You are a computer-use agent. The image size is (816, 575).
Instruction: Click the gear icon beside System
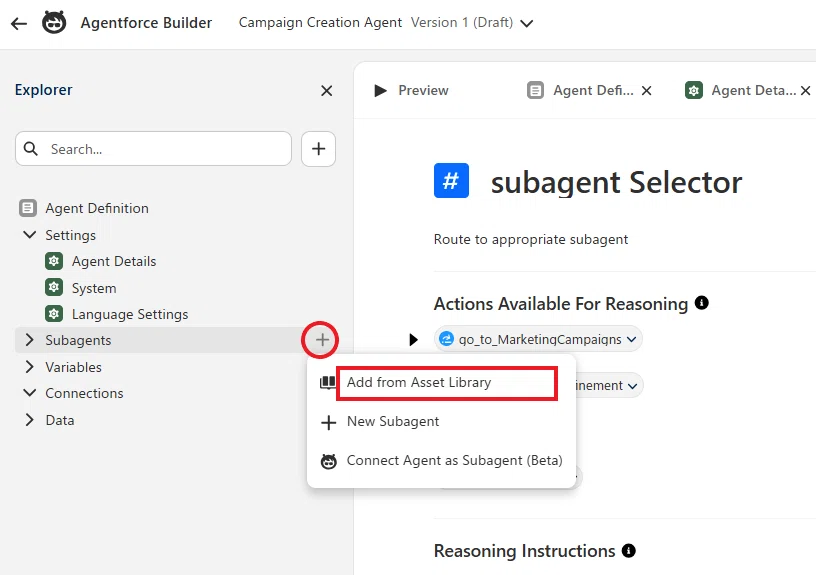[x=54, y=287]
